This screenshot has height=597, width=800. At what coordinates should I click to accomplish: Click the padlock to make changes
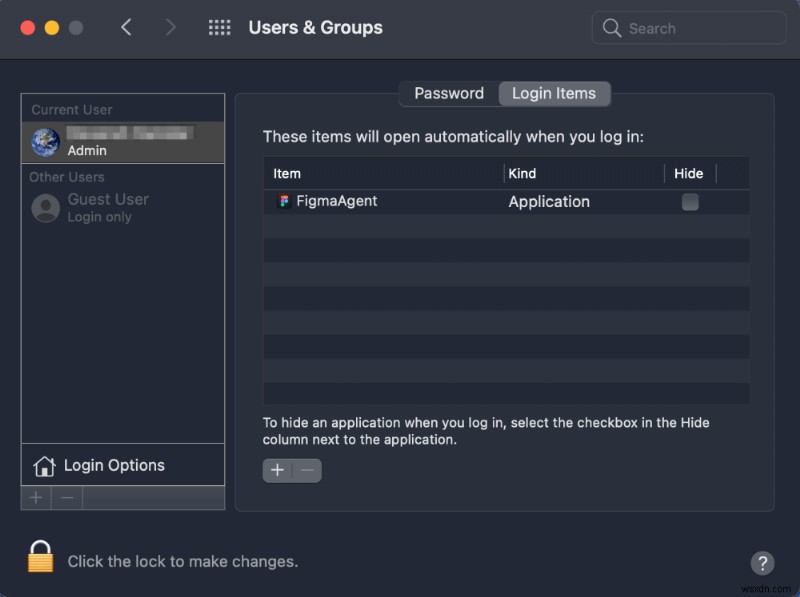click(40, 556)
